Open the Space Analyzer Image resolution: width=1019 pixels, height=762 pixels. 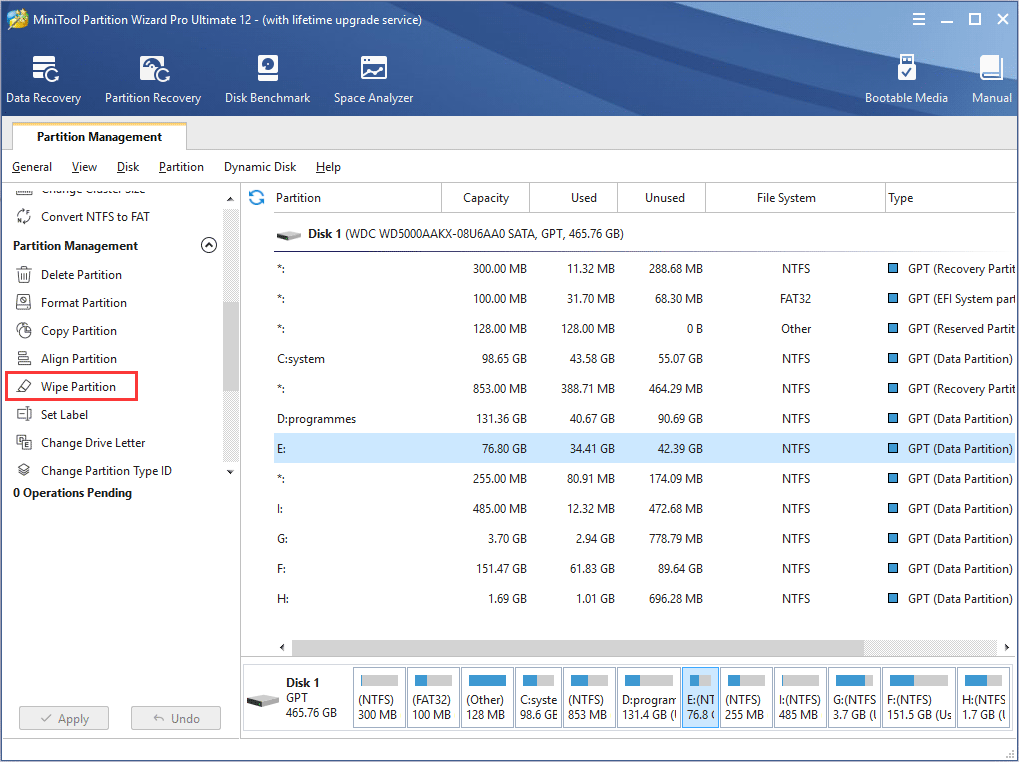pos(372,78)
